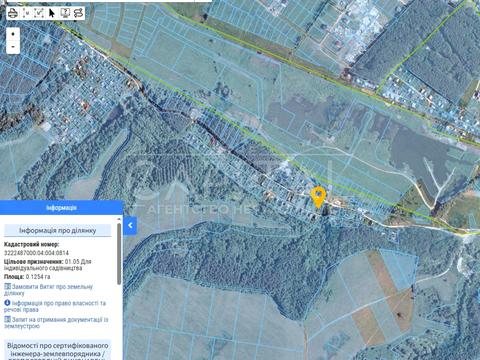The image size is (480, 360).
Task: Select cadastral number 3222487000:04:004:0814 text
Action: (x=36, y=253)
